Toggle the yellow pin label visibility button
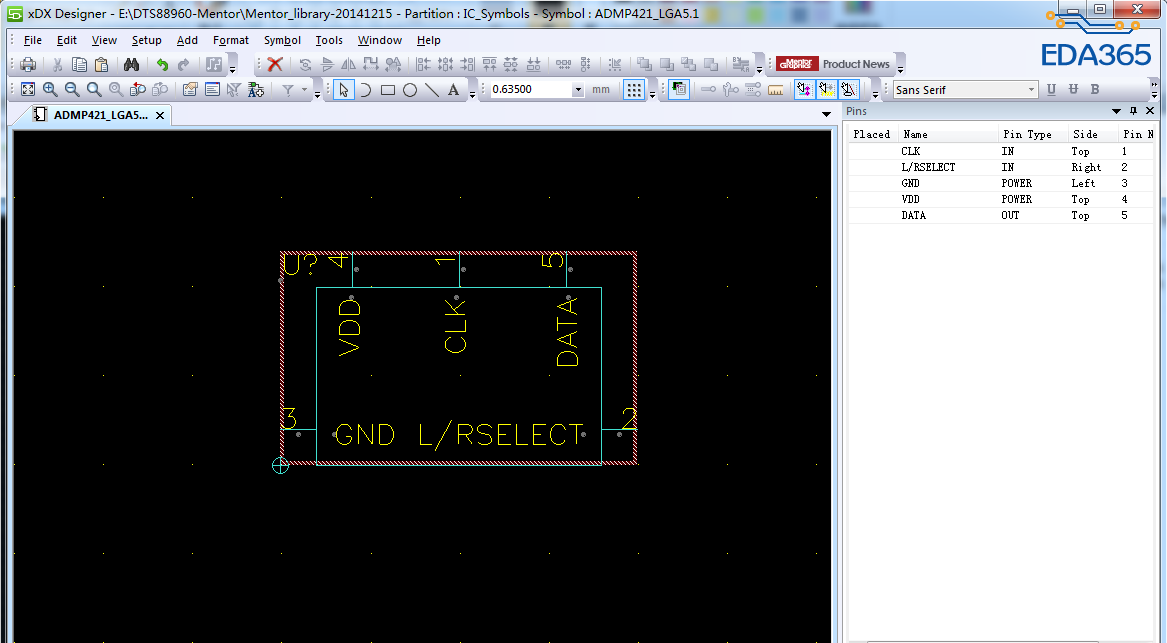 826,90
